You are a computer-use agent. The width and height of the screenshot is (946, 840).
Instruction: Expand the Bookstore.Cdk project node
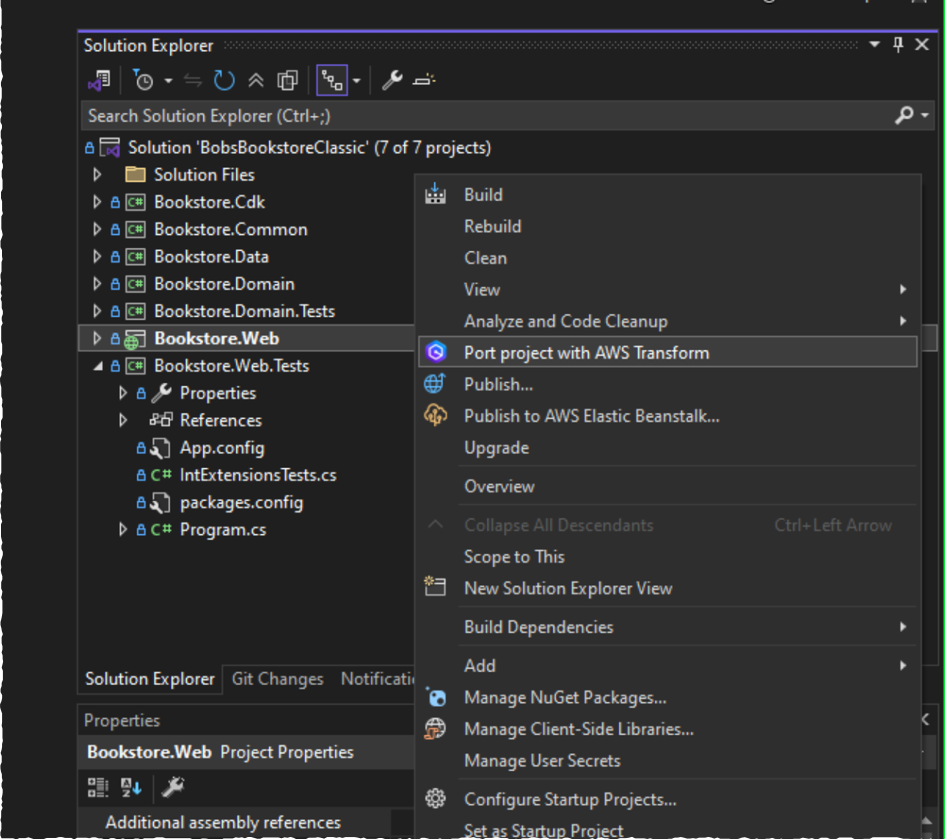[97, 202]
